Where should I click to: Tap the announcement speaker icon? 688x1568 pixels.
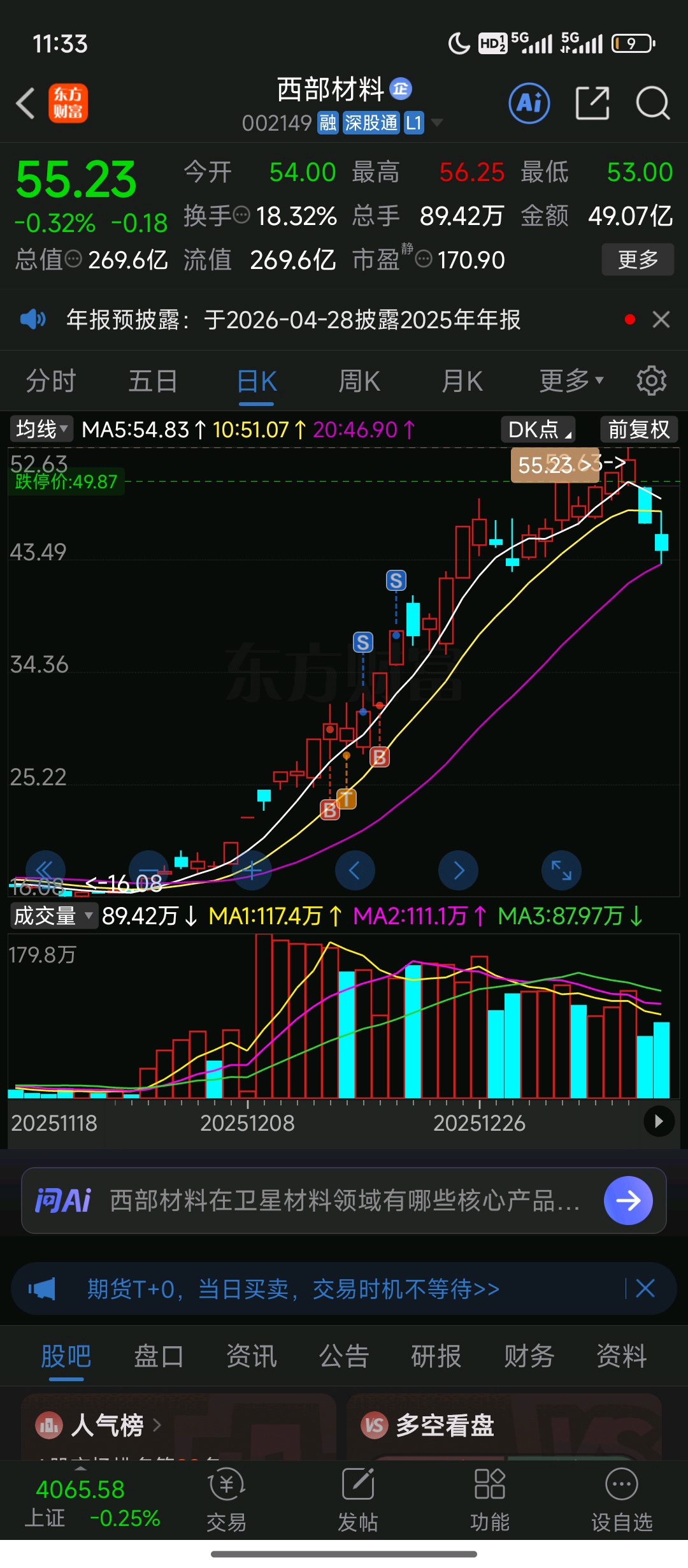(32, 319)
